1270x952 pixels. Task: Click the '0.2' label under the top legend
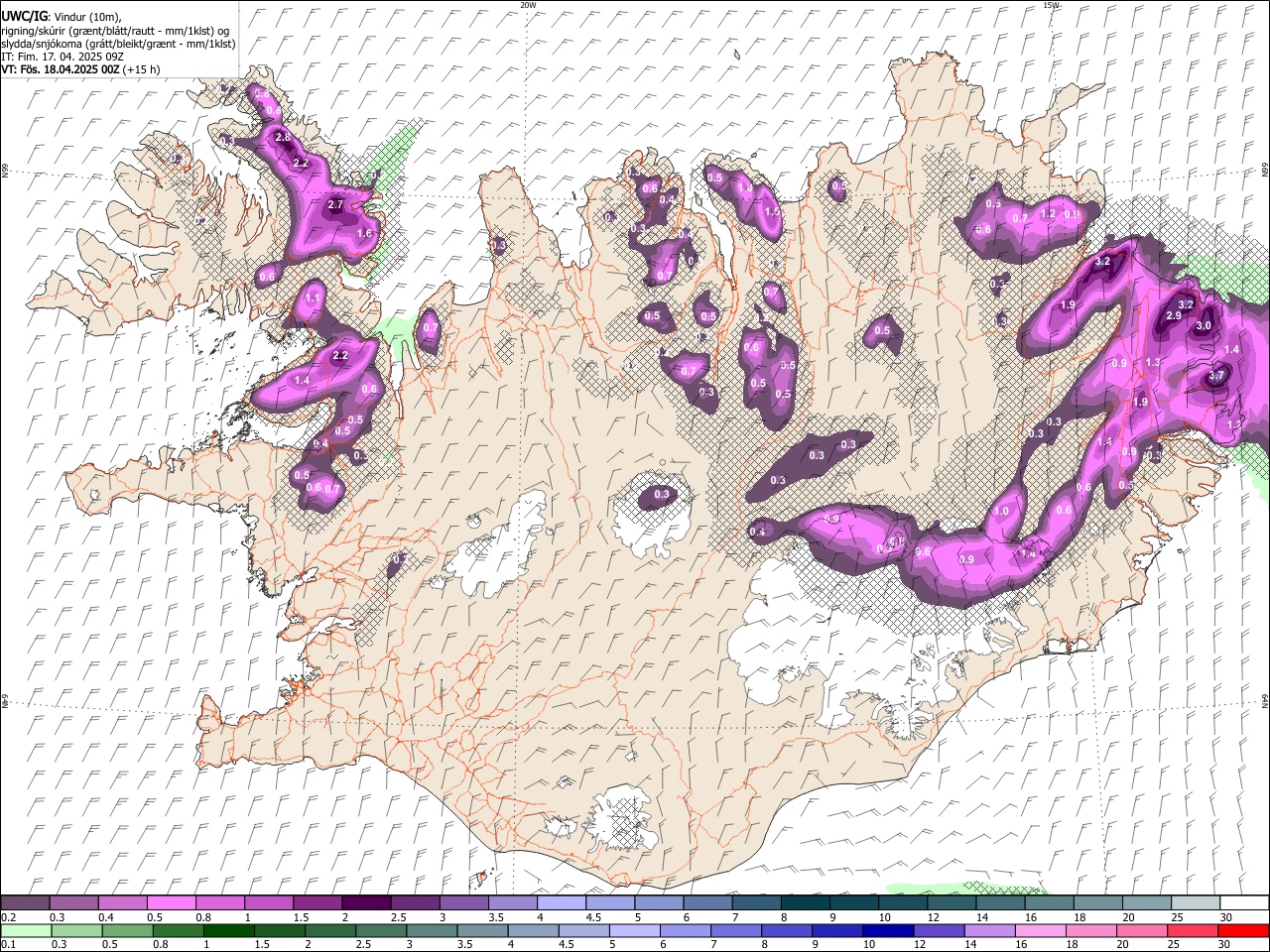tap(9, 917)
